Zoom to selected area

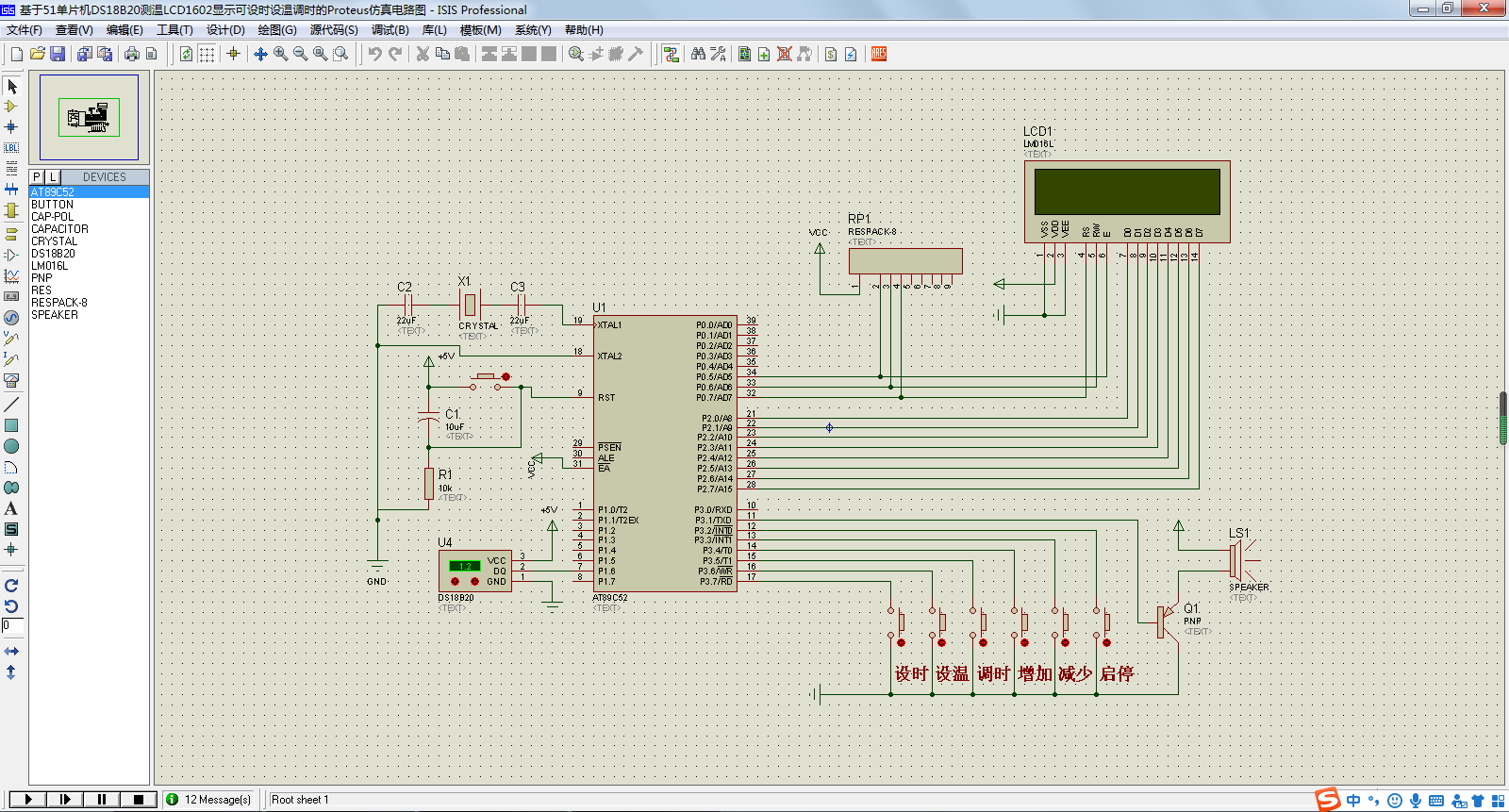[340, 54]
